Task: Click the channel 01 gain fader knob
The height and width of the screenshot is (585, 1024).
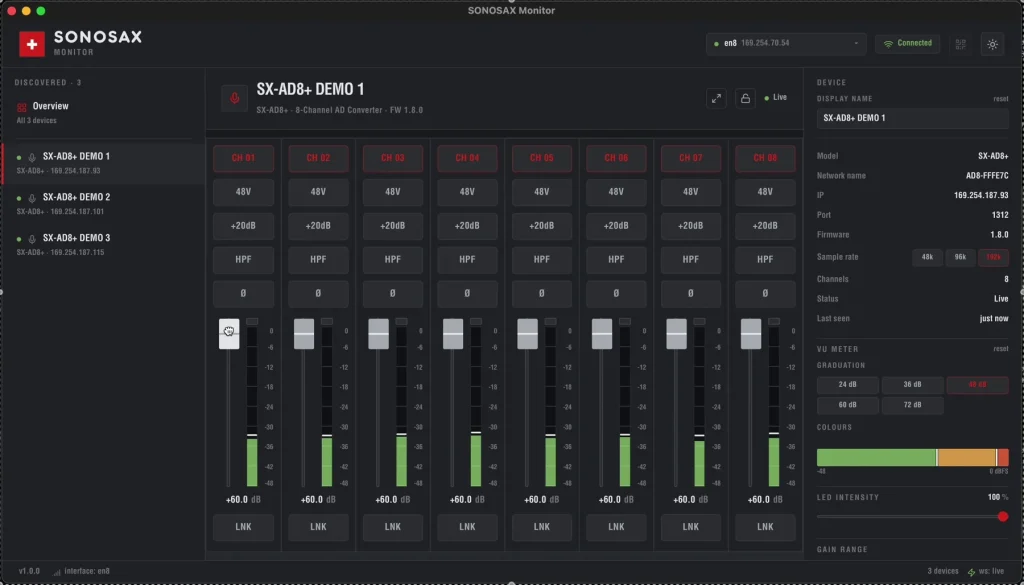Action: pos(229,334)
